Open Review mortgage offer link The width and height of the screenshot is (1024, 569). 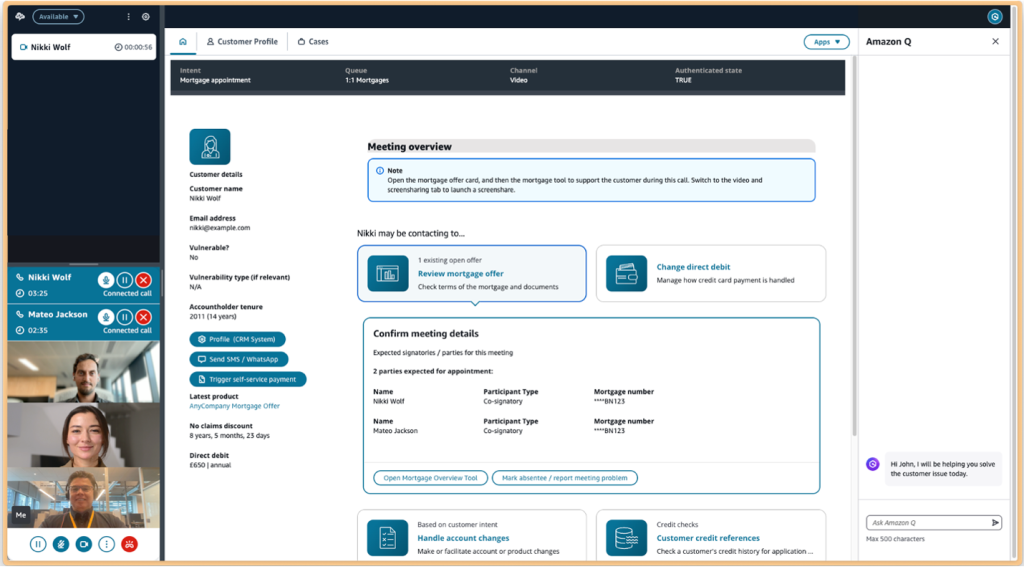coord(460,274)
